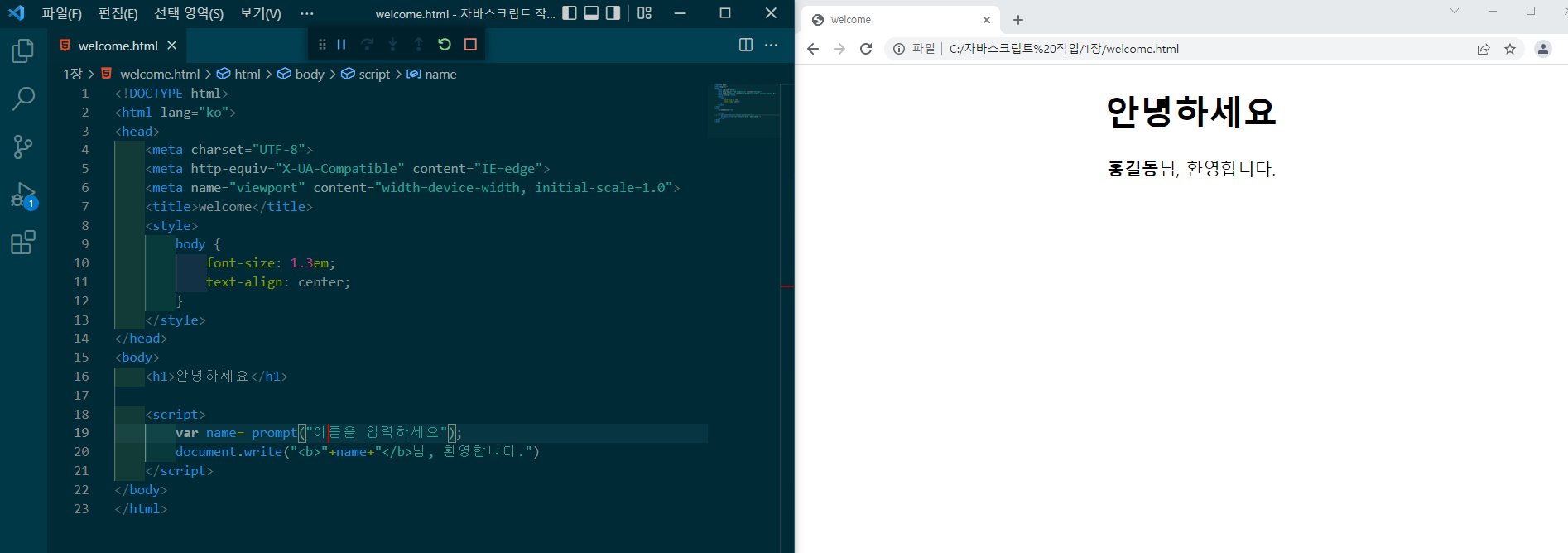Open editor more actions menu

771,45
